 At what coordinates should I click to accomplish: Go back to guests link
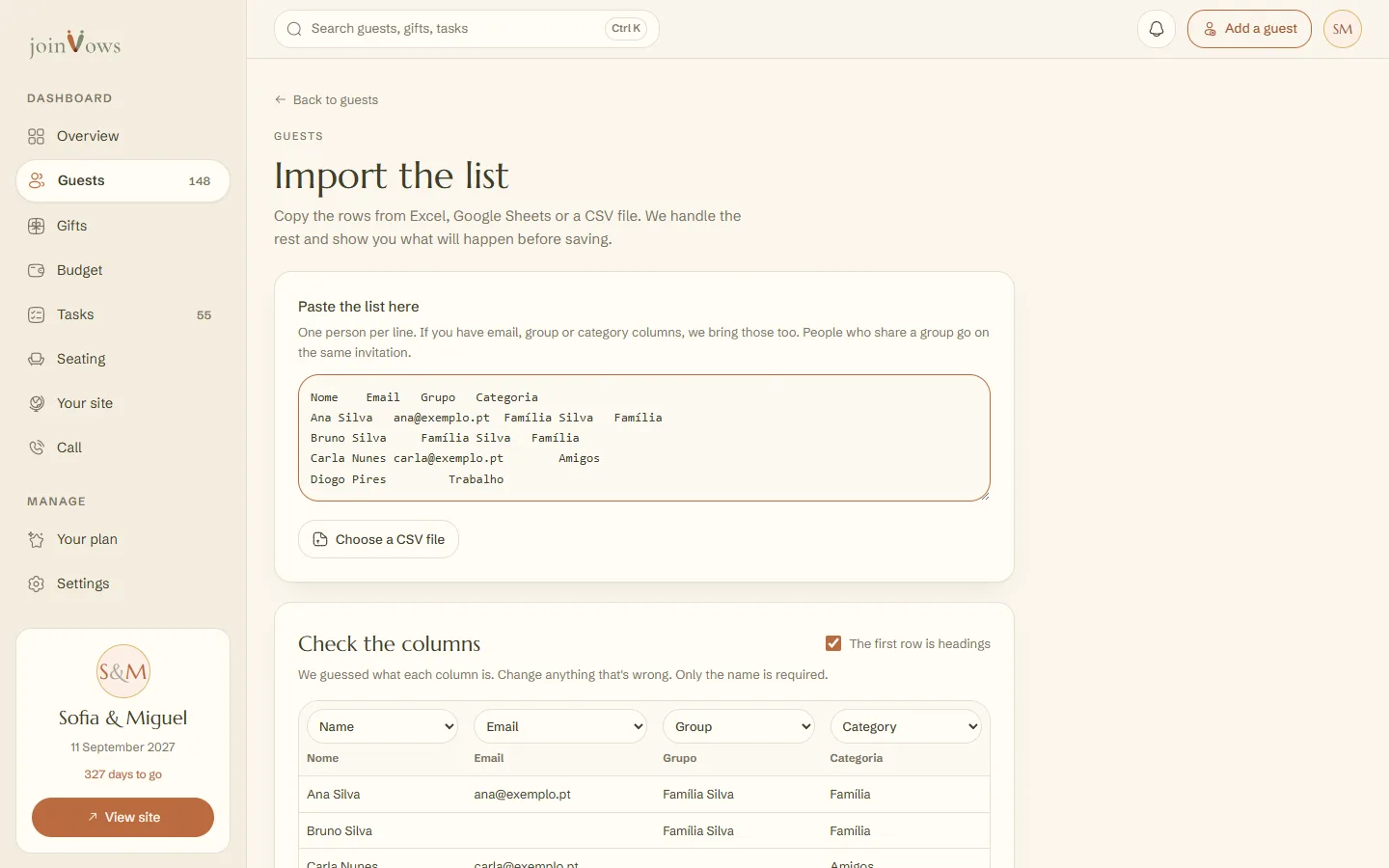(x=326, y=99)
